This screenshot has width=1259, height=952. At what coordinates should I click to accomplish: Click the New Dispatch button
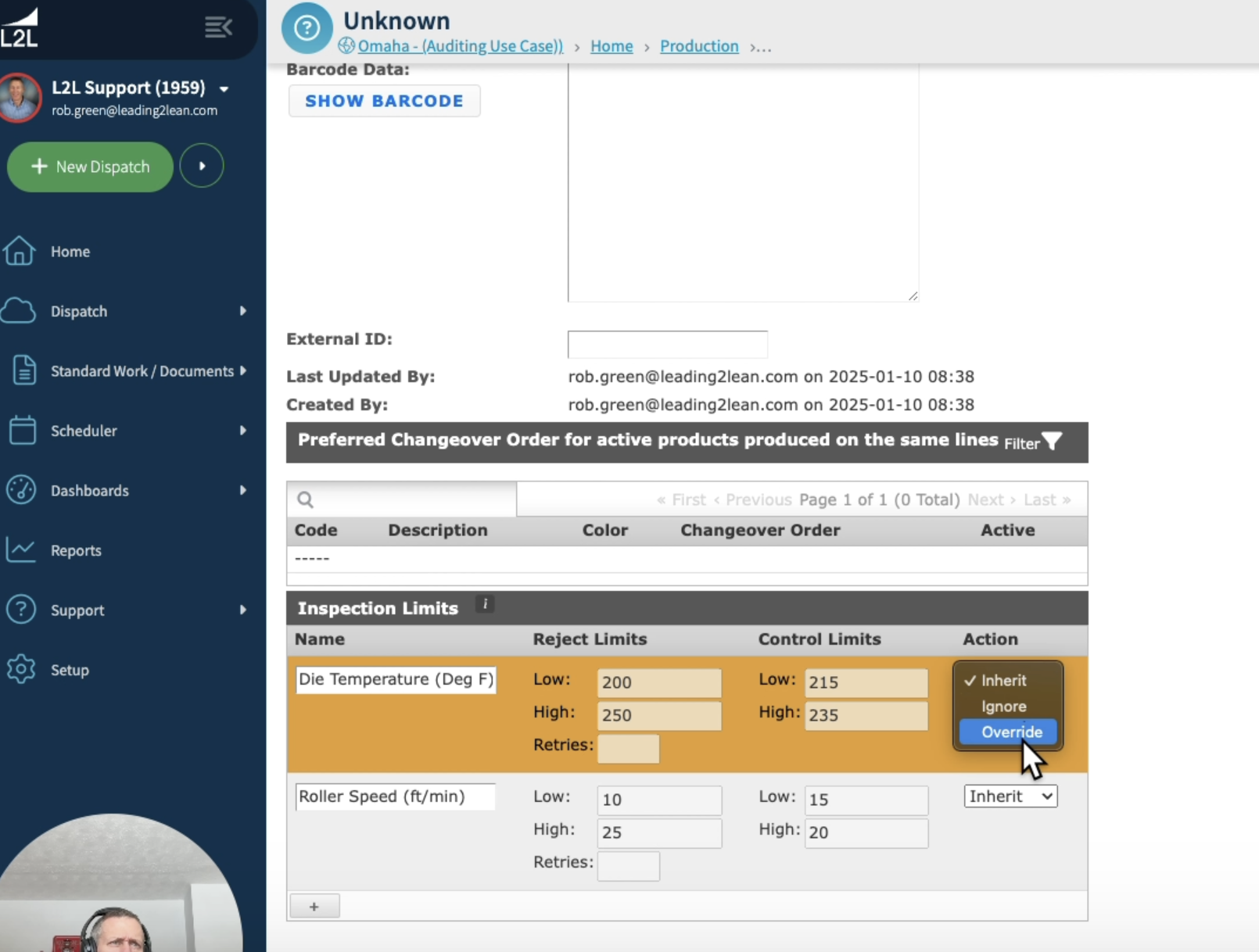90,166
